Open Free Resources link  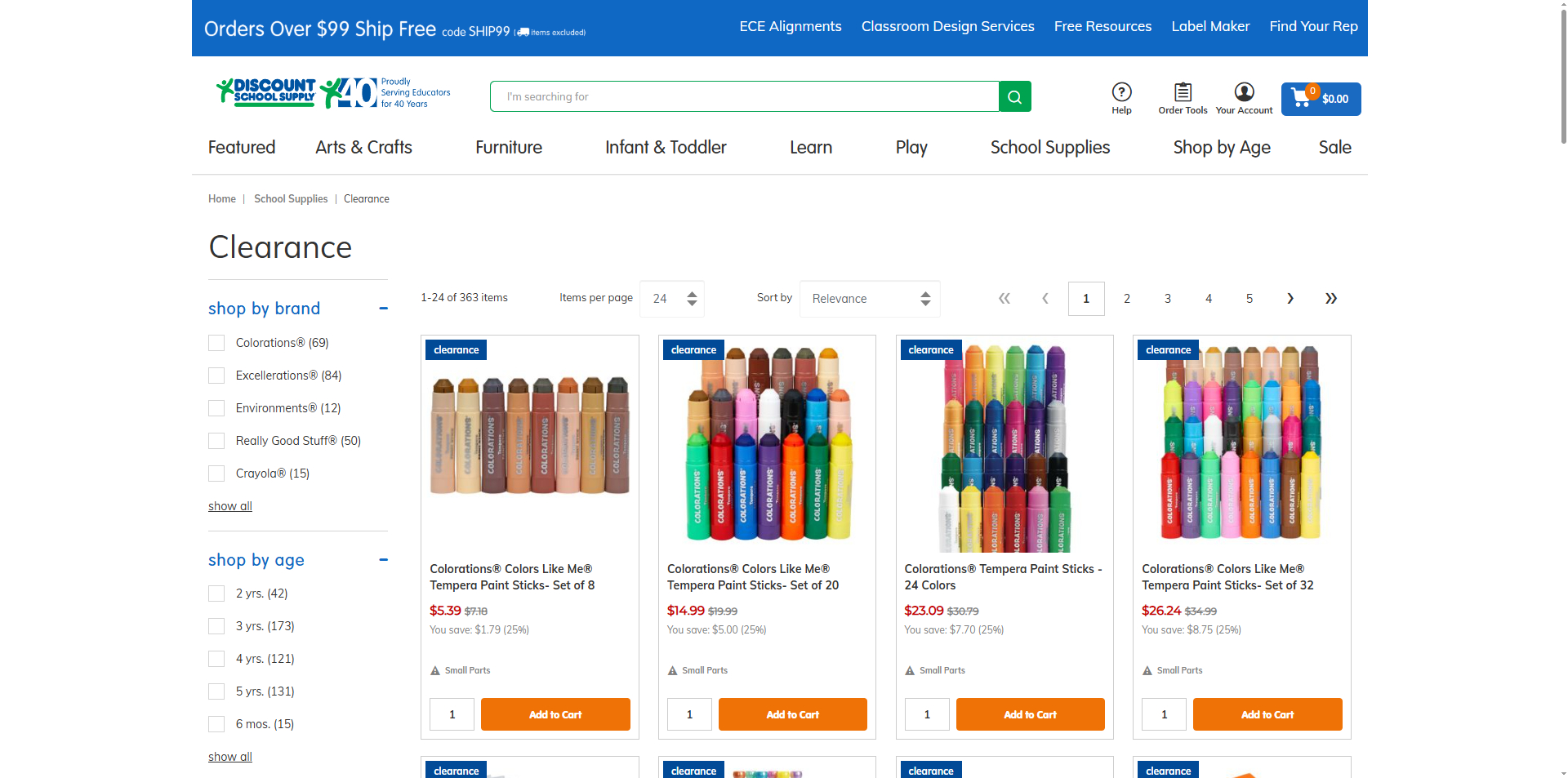click(x=1102, y=26)
